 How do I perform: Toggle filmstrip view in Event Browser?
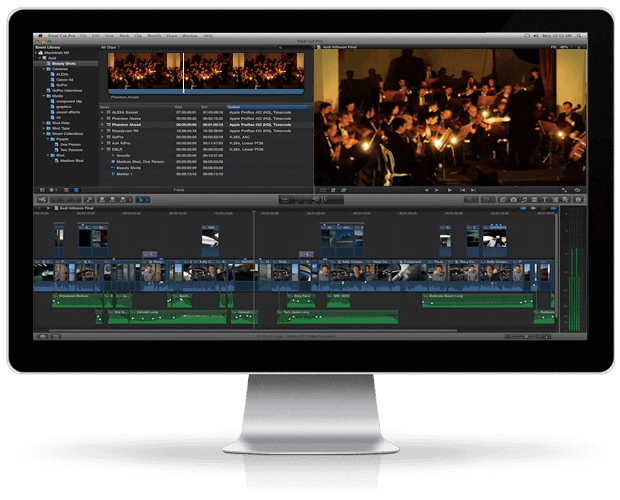tap(66, 190)
